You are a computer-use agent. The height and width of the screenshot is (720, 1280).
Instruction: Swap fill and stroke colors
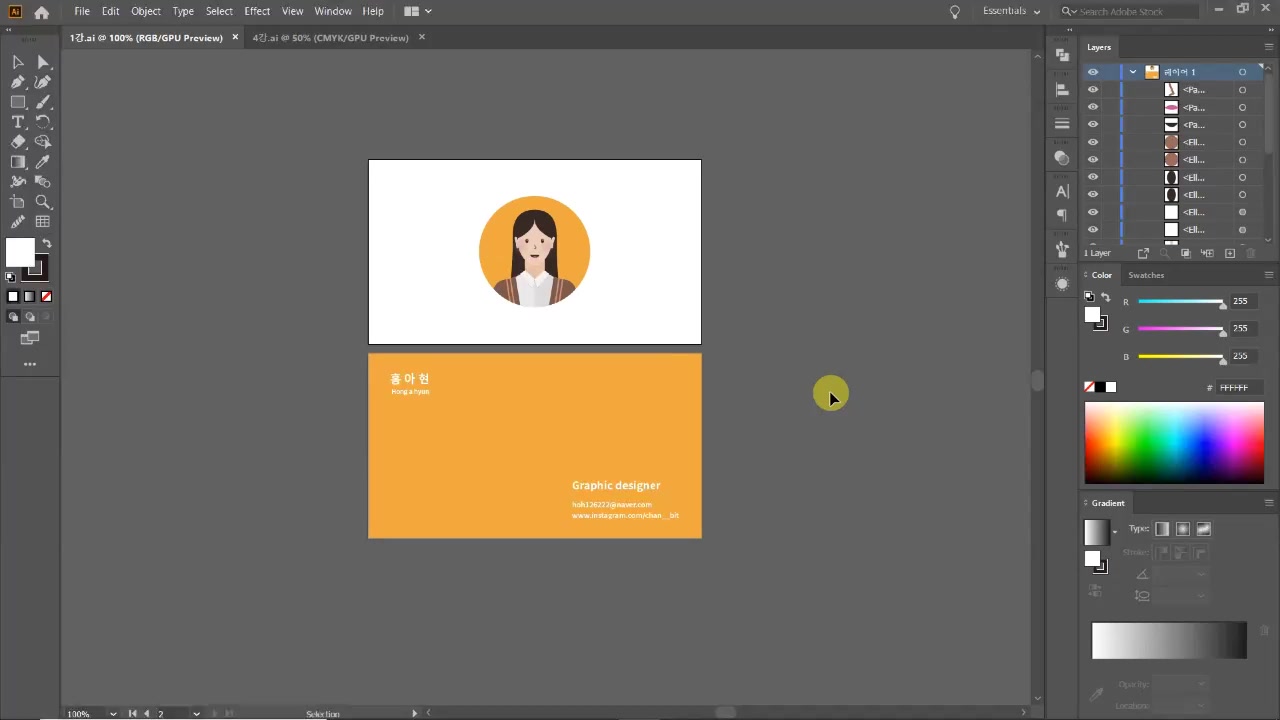(x=46, y=244)
